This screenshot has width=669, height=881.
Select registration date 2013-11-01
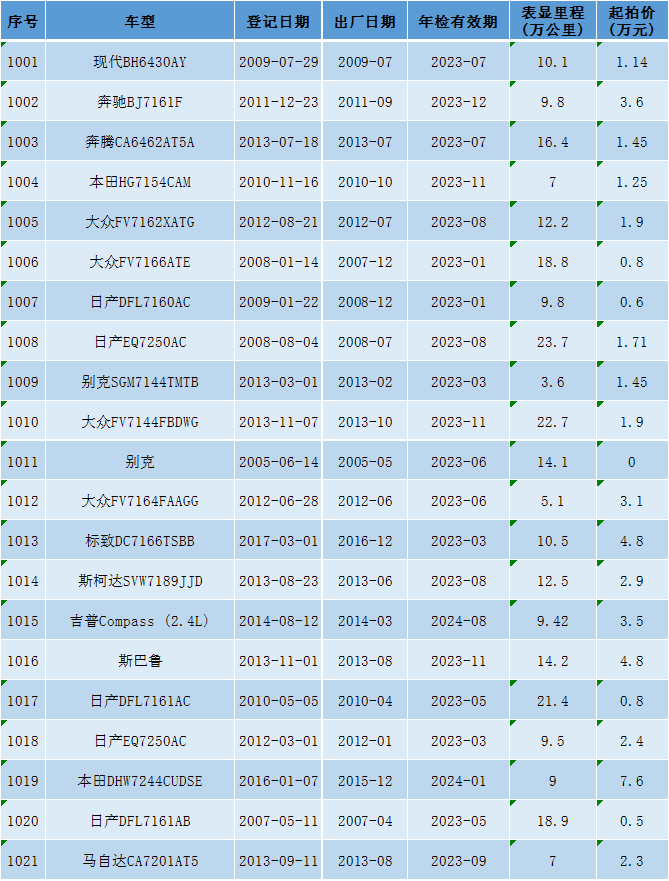pos(278,660)
